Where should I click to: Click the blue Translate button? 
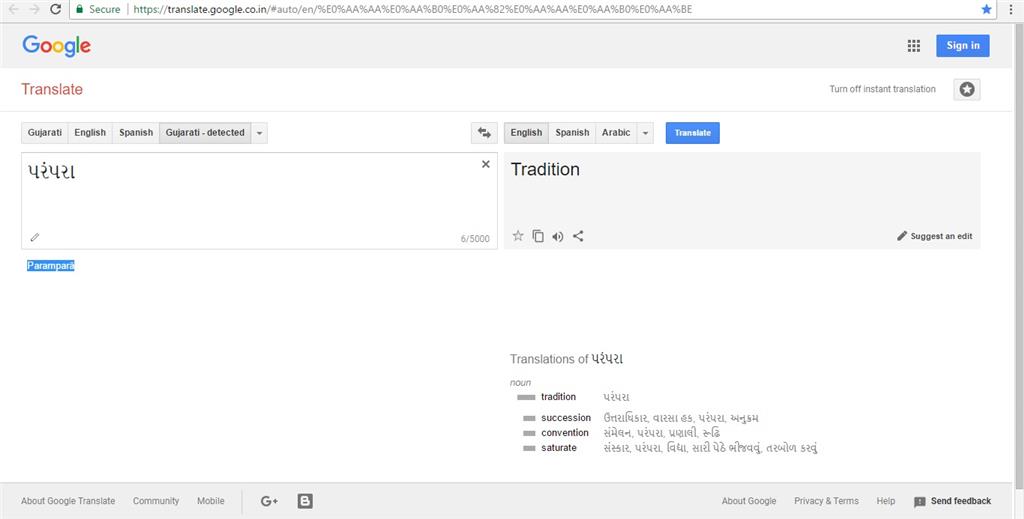692,133
